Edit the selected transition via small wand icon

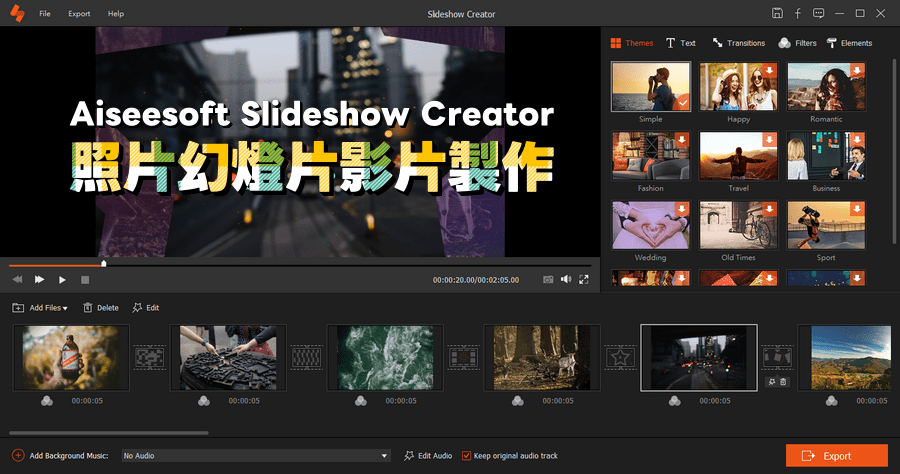[x=772, y=382]
